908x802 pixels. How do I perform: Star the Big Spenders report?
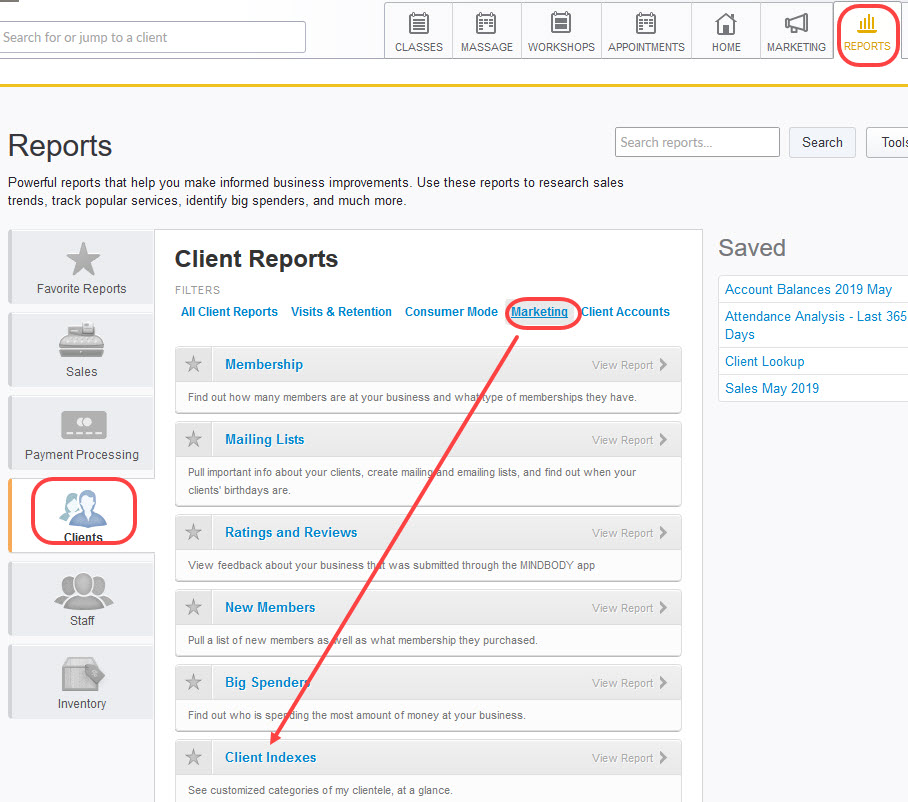[194, 682]
